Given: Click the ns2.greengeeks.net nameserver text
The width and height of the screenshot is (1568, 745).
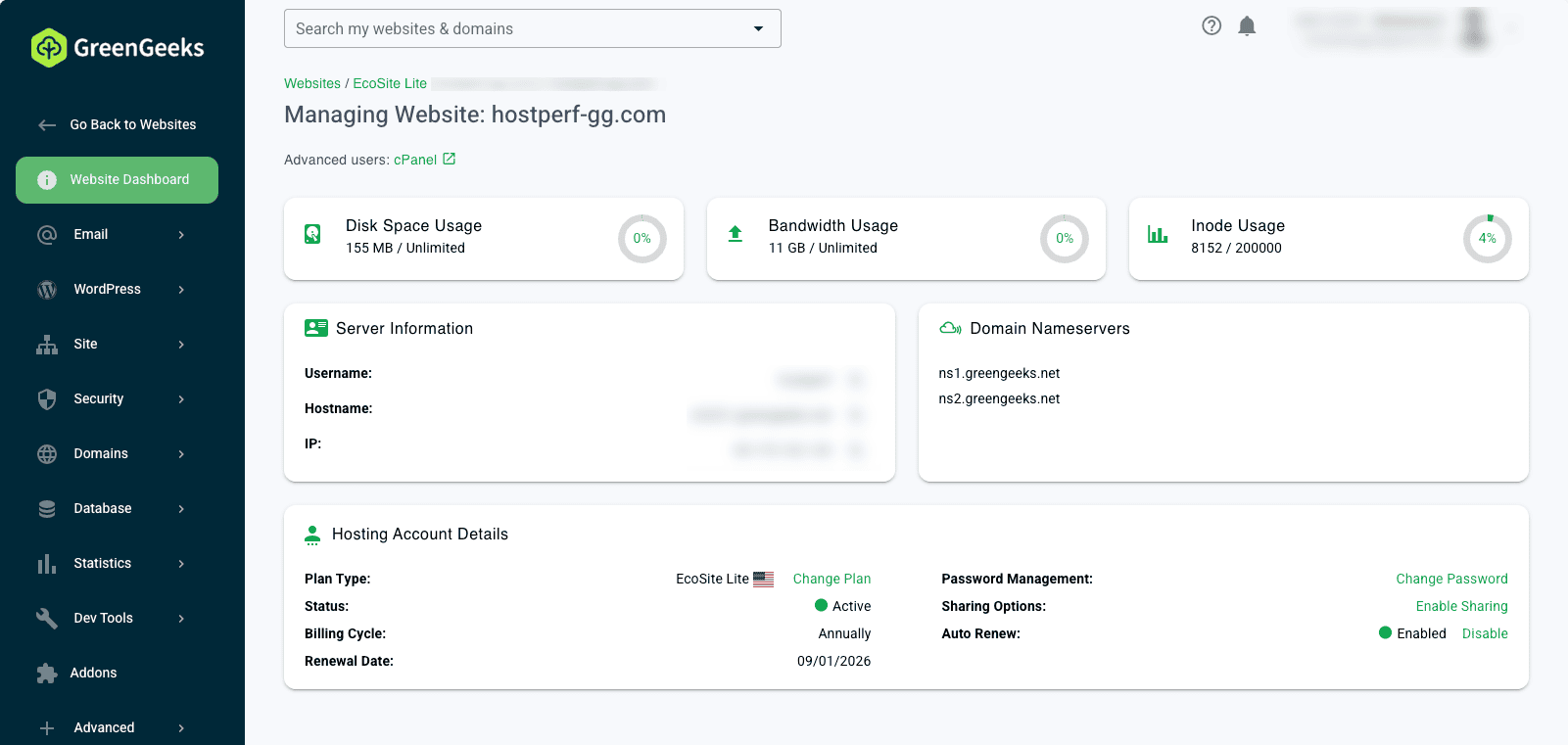Looking at the screenshot, I should click(999, 398).
